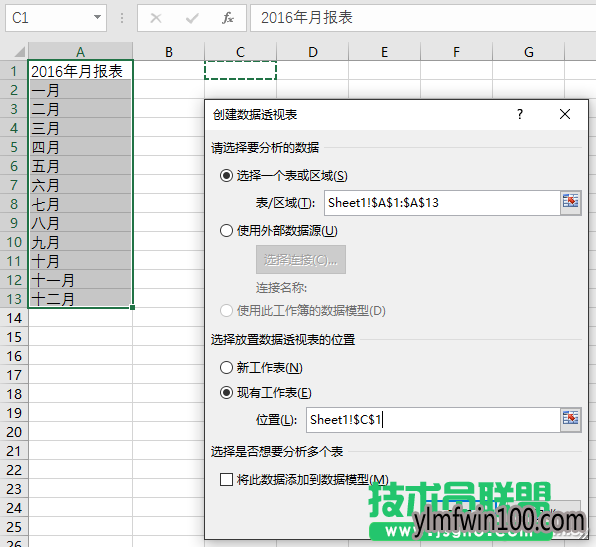Click cell containing 十一月
This screenshot has width=596, height=547.
tap(80, 280)
